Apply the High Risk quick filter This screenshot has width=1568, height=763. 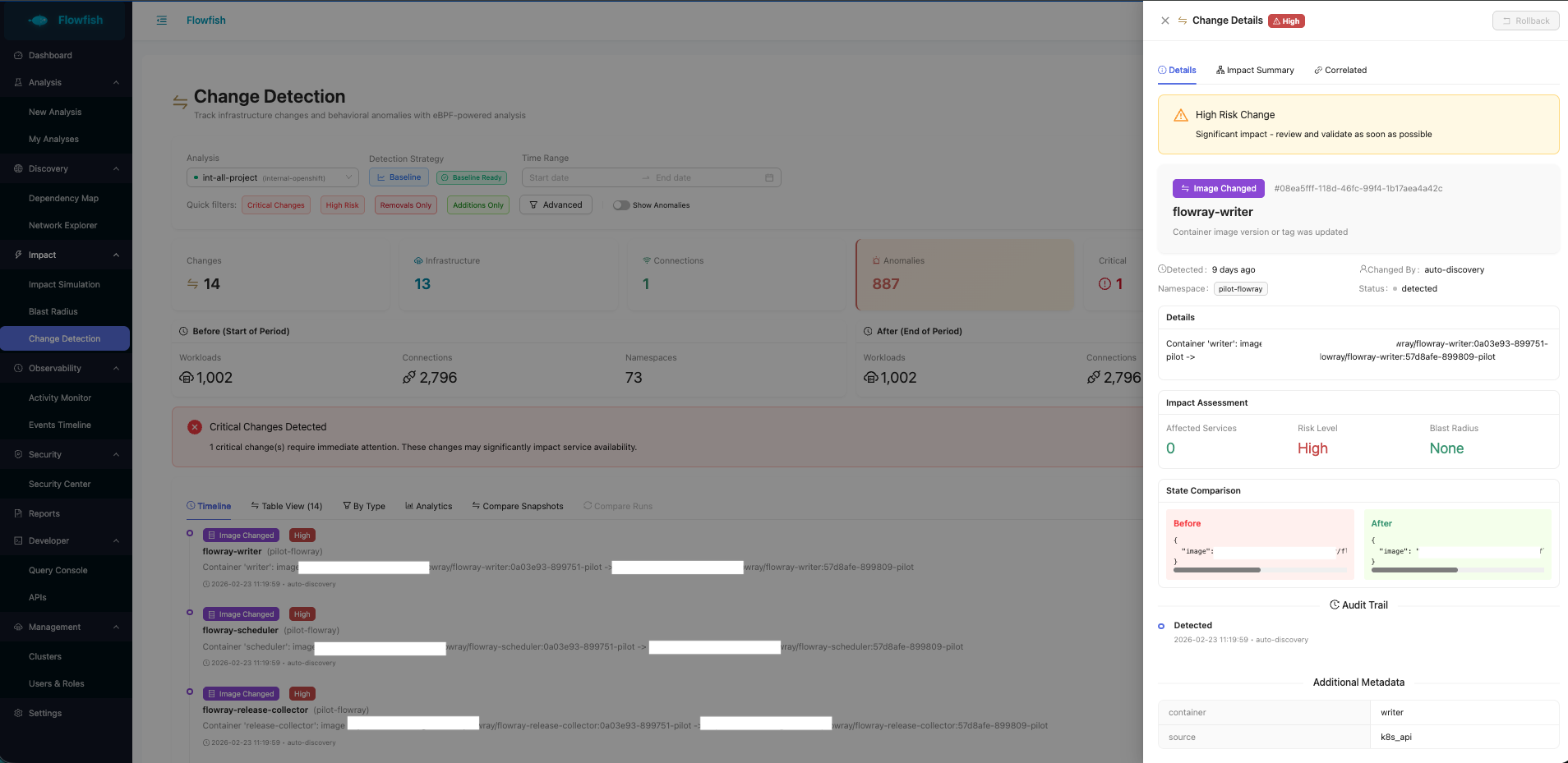[x=342, y=205]
